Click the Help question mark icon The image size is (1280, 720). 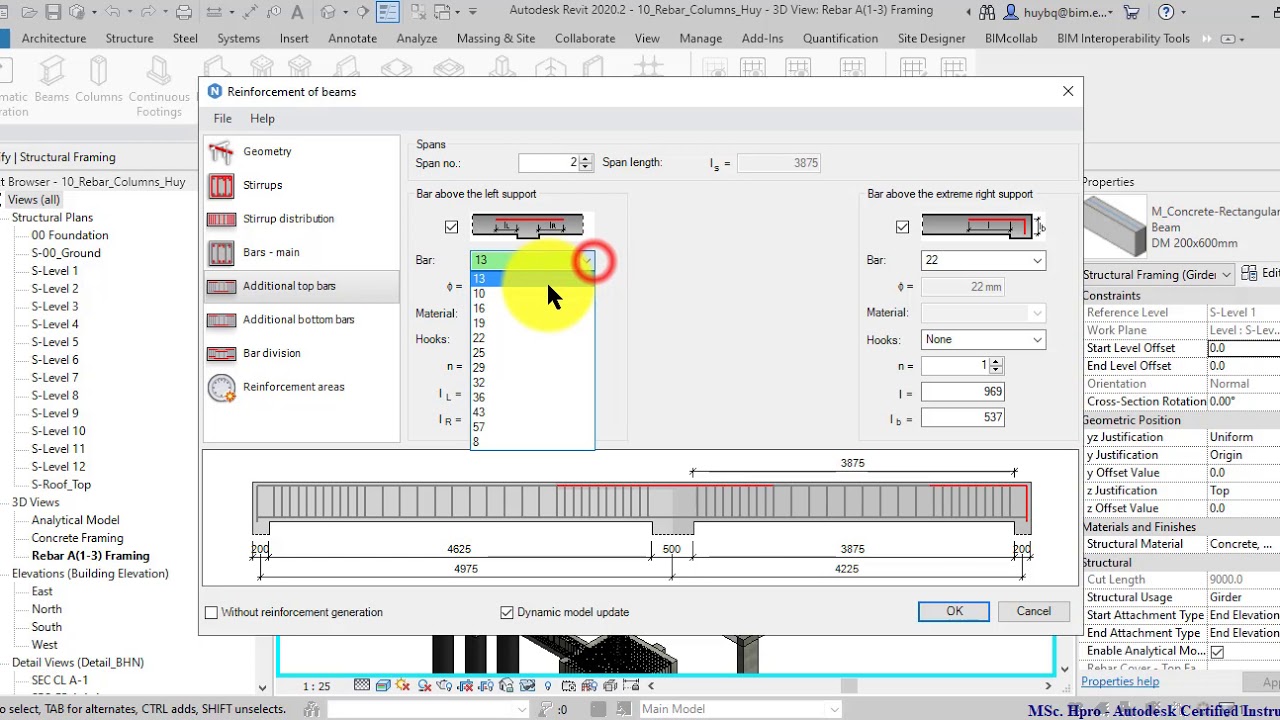coord(1165,12)
